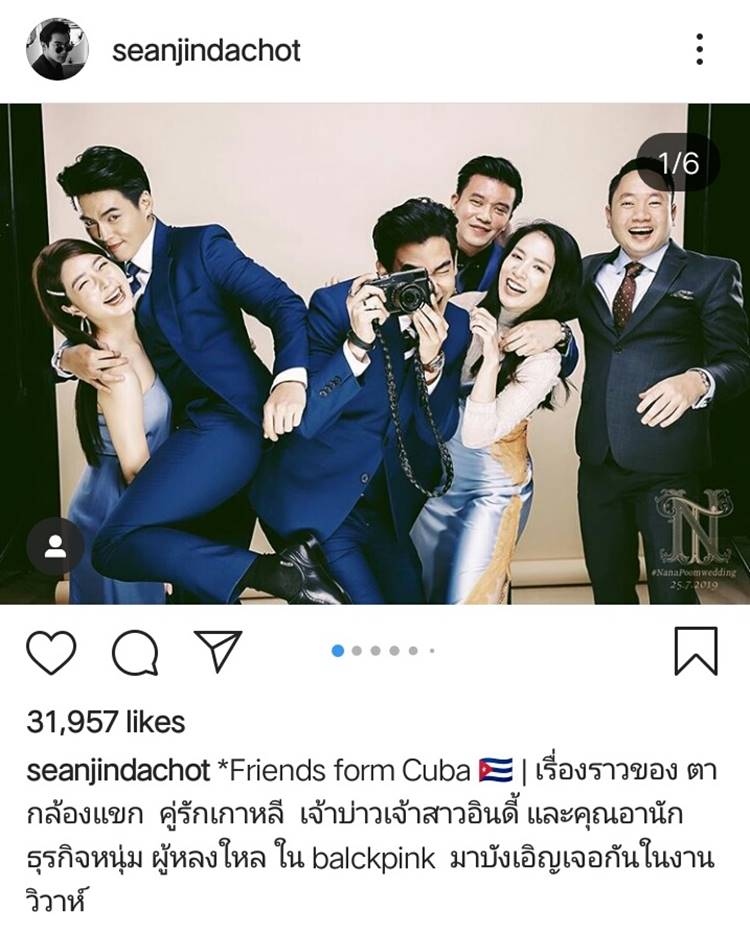Select the first blue carousel dot

coord(337,651)
